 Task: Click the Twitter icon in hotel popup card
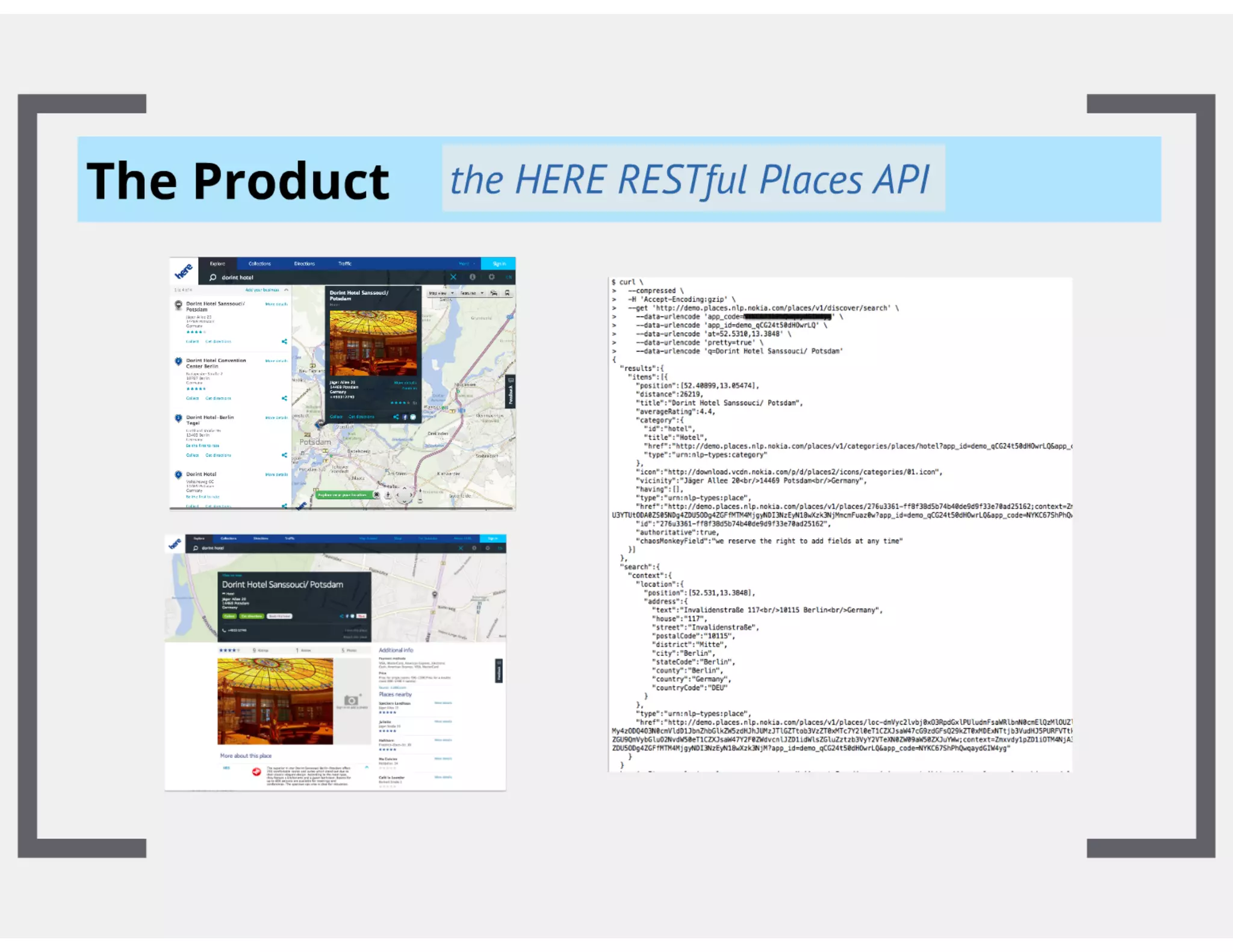tap(413, 417)
